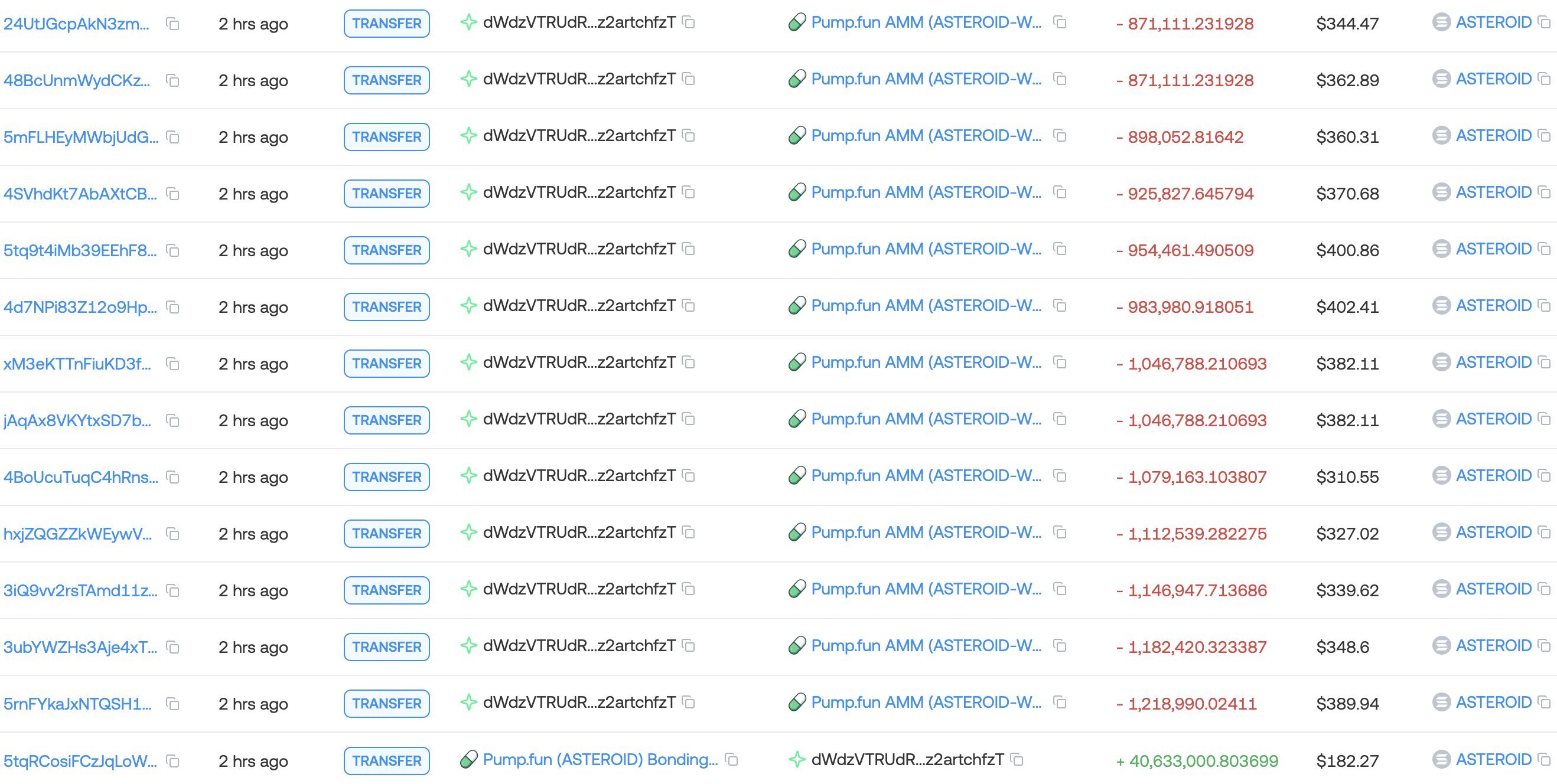Viewport: 1557px width, 784px height.
Task: Click ASTEROID token icon in $370.68 row
Action: pos(1442,192)
